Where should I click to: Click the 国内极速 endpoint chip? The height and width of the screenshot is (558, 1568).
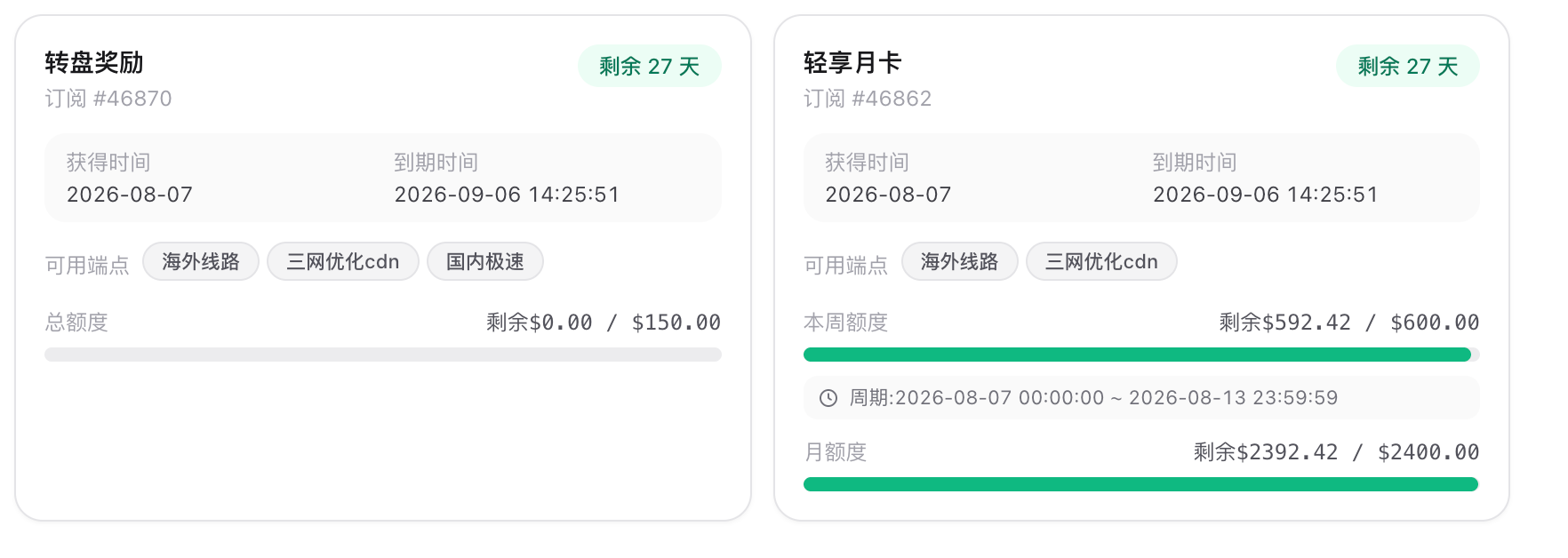485,261
